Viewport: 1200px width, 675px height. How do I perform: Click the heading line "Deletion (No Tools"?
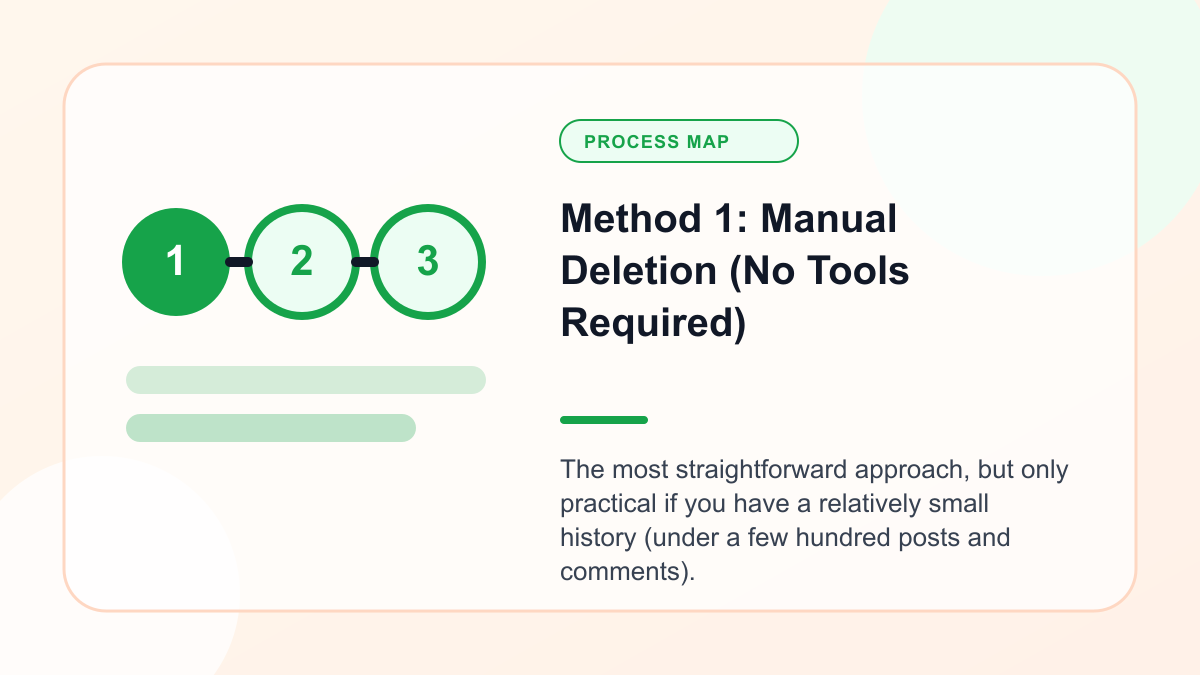pos(735,271)
